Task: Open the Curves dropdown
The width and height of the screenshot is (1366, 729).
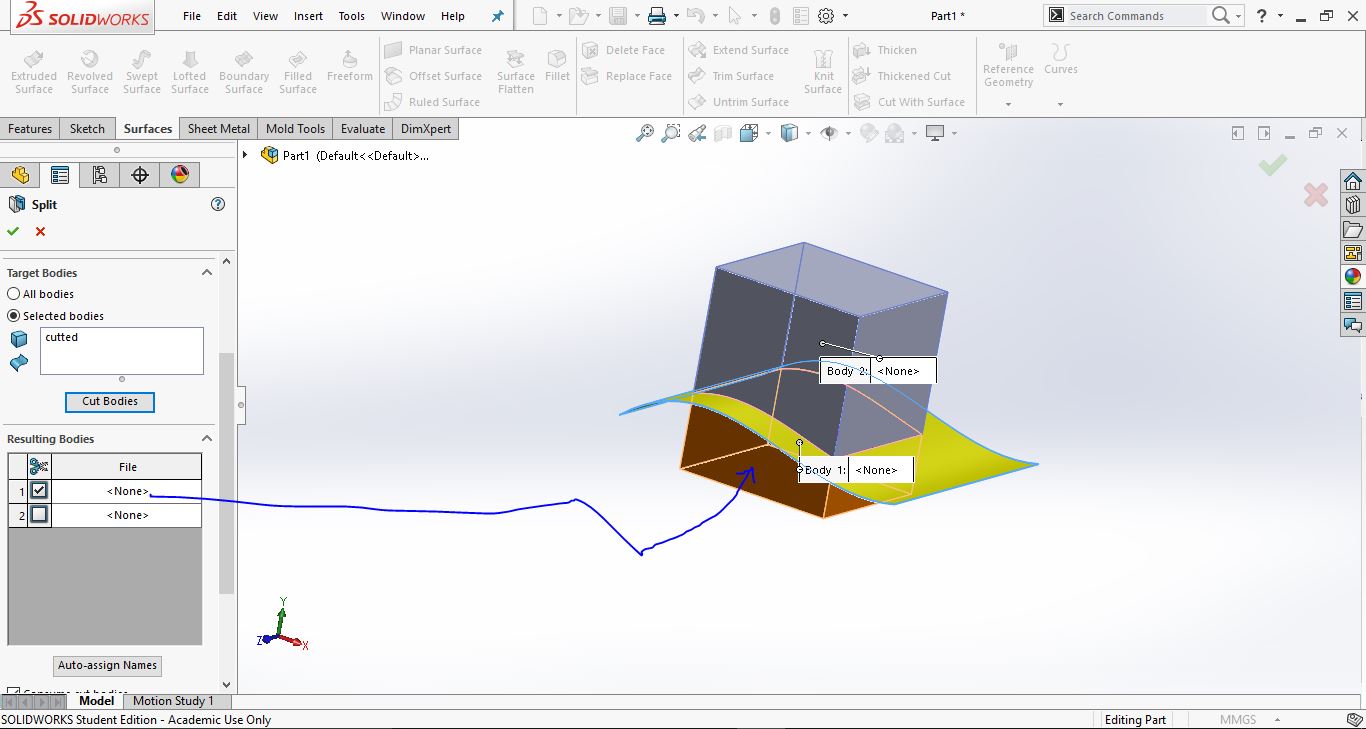Action: (1060, 104)
